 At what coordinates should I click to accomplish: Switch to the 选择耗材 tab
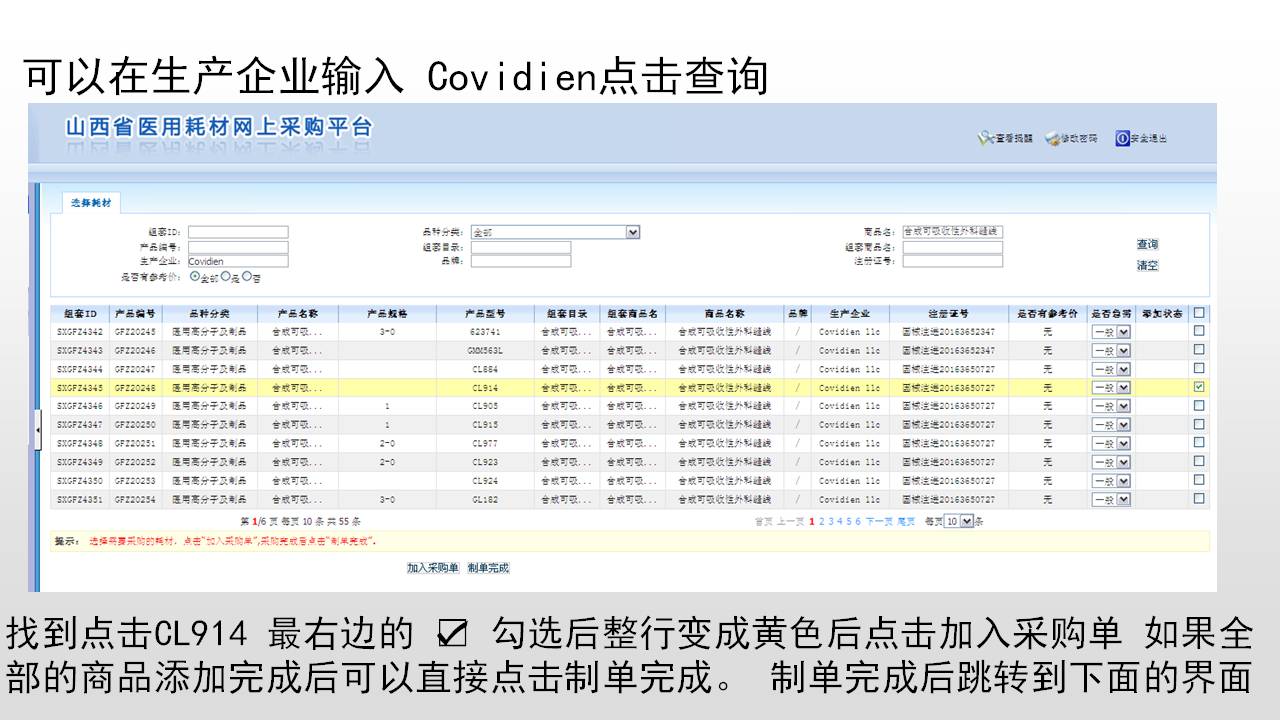click(x=91, y=203)
